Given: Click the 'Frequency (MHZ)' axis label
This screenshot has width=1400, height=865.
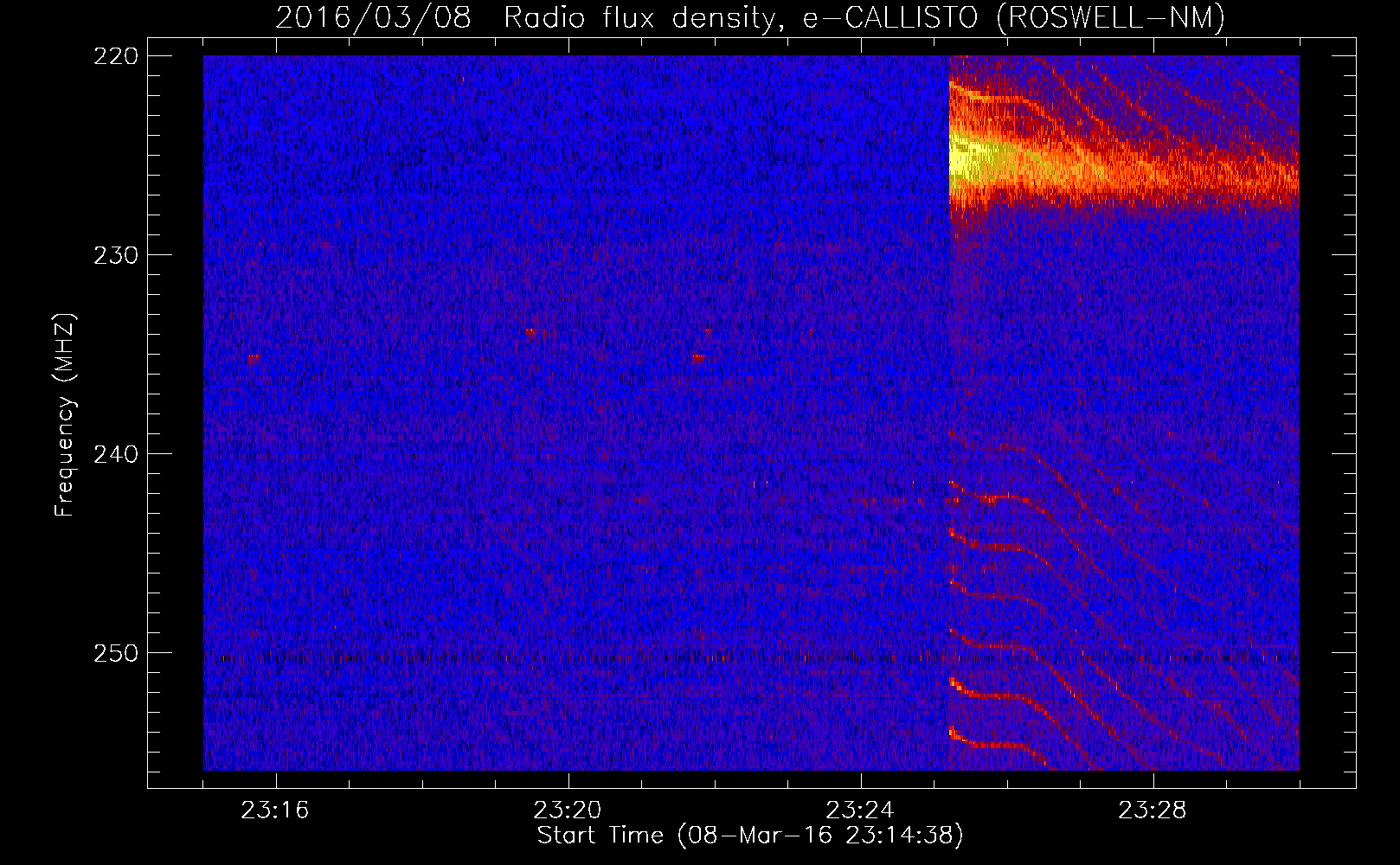Looking at the screenshot, I should (x=65, y=414).
